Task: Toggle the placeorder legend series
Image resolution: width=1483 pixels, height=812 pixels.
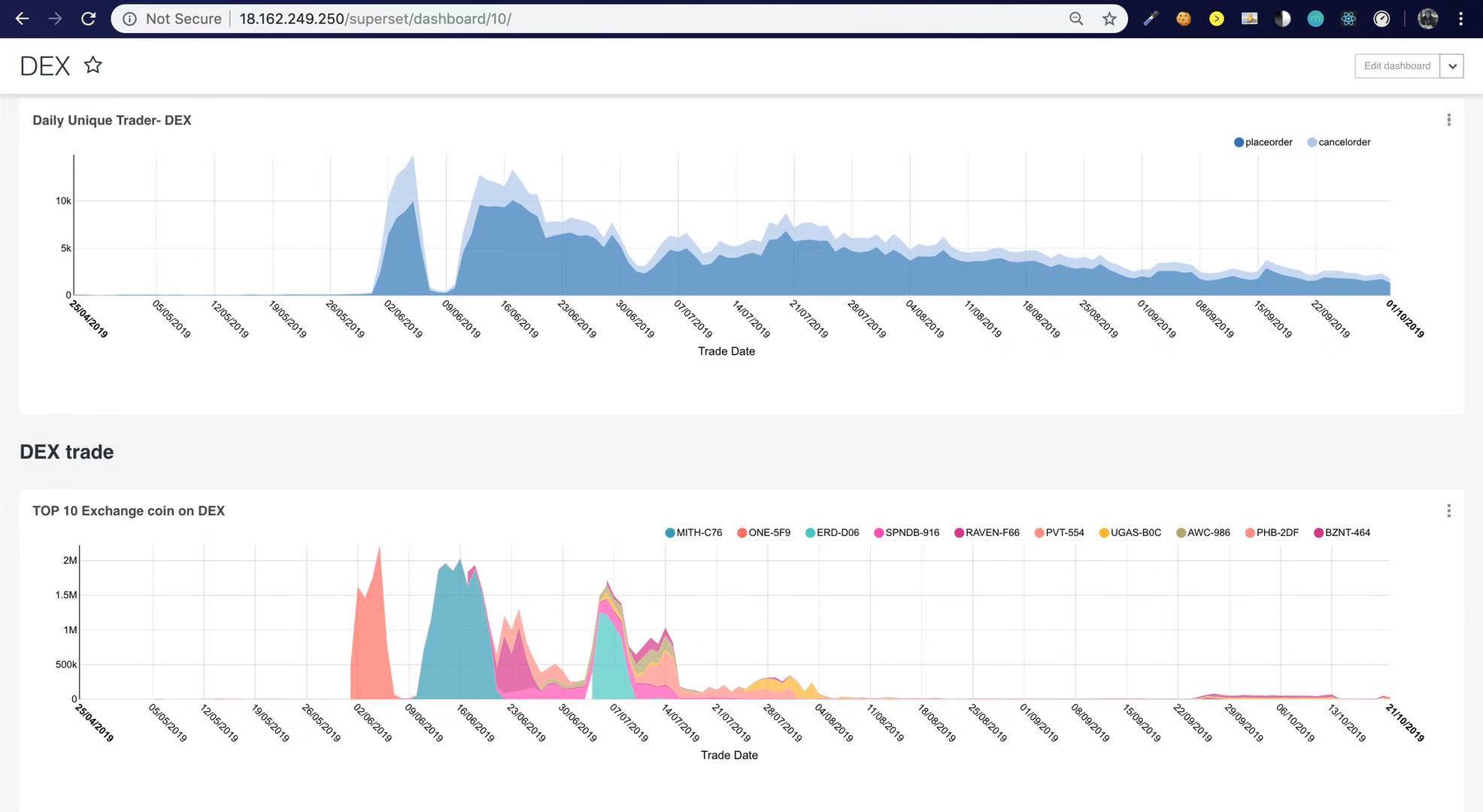Action: (x=1263, y=142)
